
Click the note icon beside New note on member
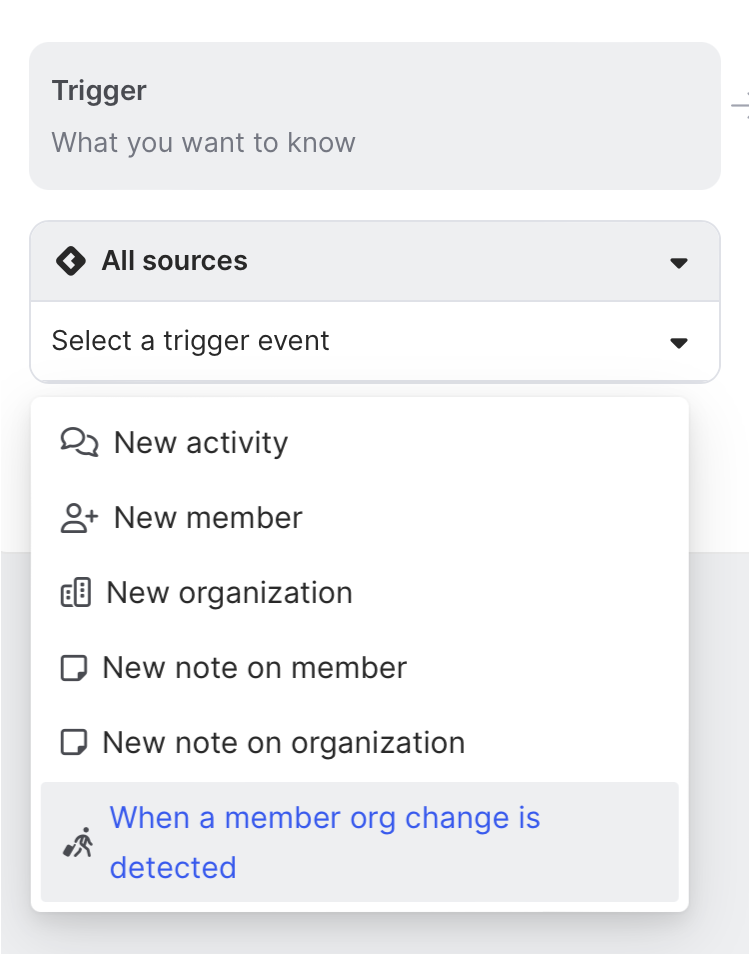[x=73, y=668]
